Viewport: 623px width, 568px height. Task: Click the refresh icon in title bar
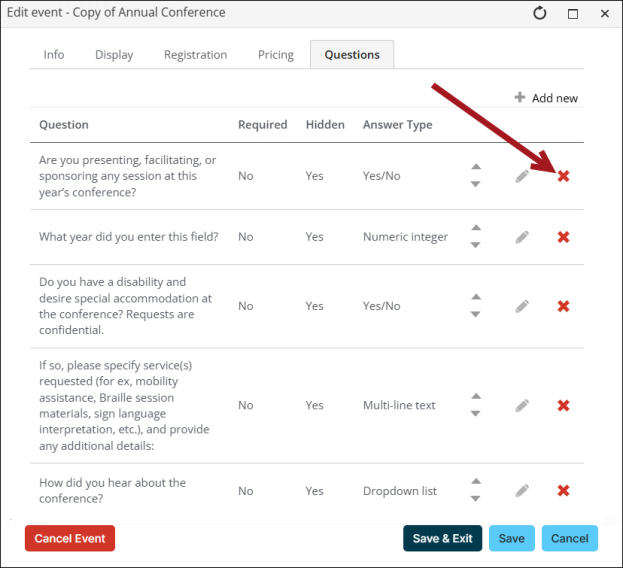click(540, 13)
